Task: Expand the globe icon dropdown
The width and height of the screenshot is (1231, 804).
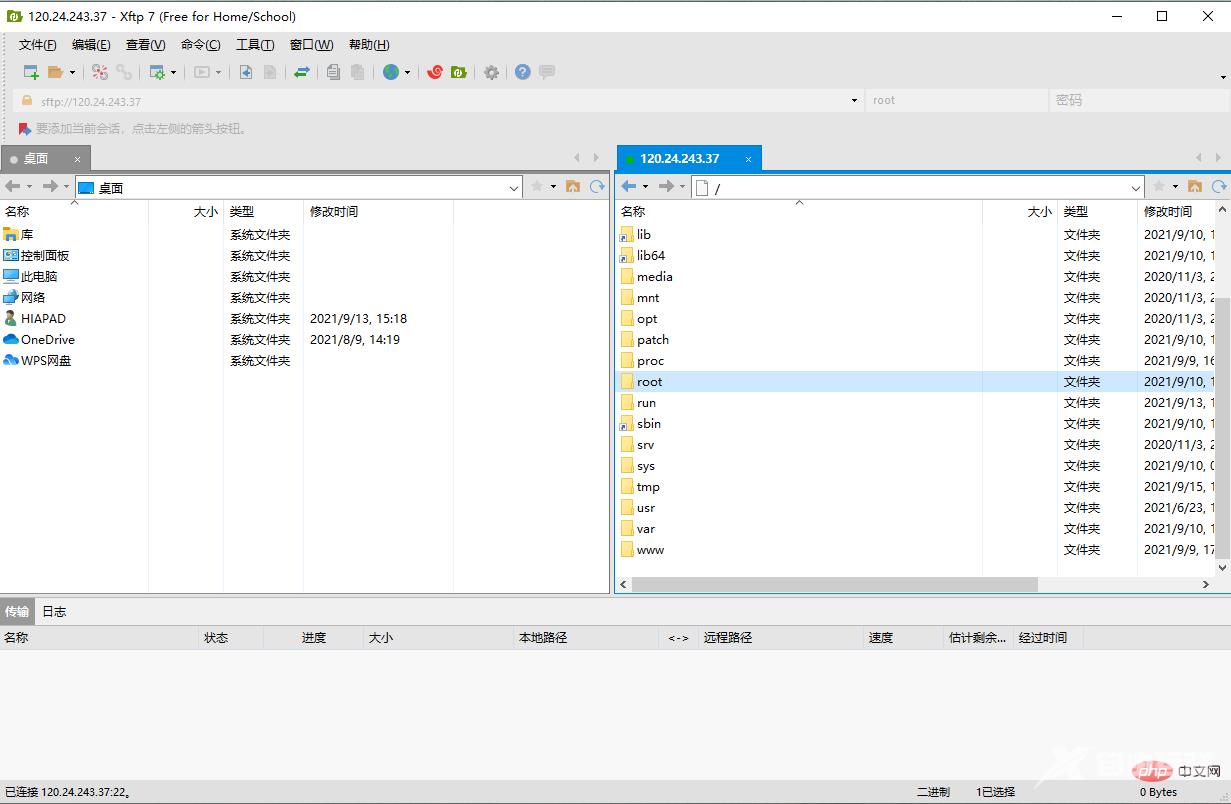Action: tap(405, 71)
